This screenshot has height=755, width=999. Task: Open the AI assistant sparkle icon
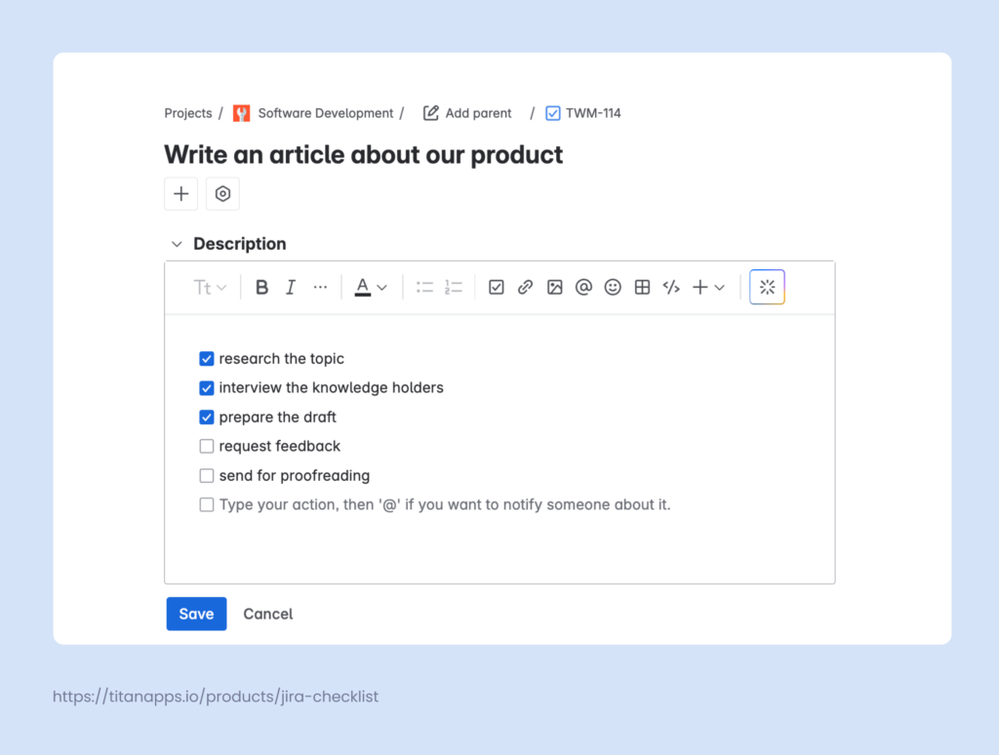pyautogui.click(x=766, y=287)
